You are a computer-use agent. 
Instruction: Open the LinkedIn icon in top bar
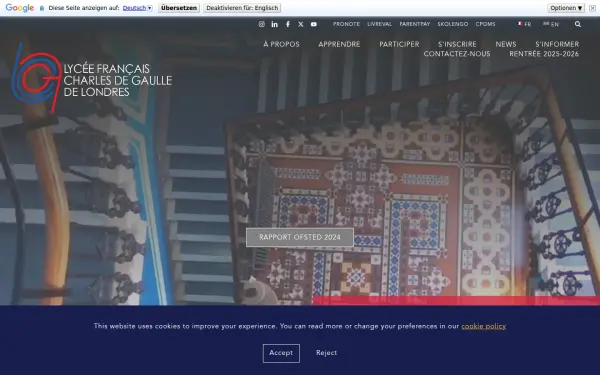(x=275, y=24)
